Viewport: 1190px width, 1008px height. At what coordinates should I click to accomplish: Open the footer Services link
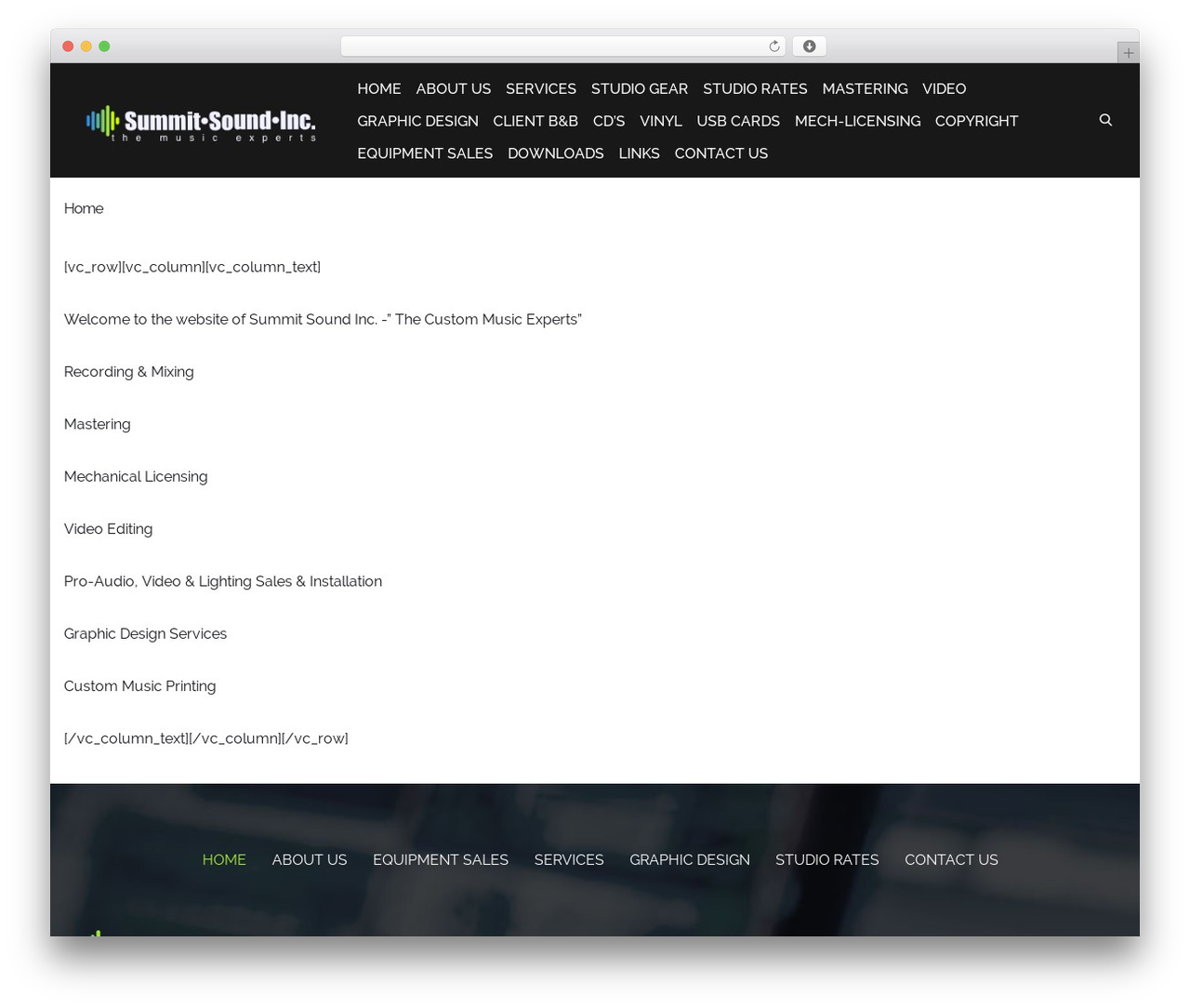[569, 860]
